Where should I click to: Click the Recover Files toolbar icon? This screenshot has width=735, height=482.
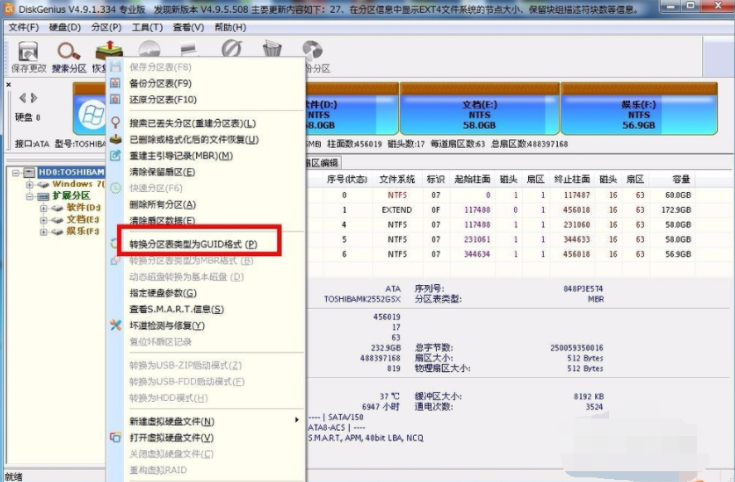coord(109,49)
